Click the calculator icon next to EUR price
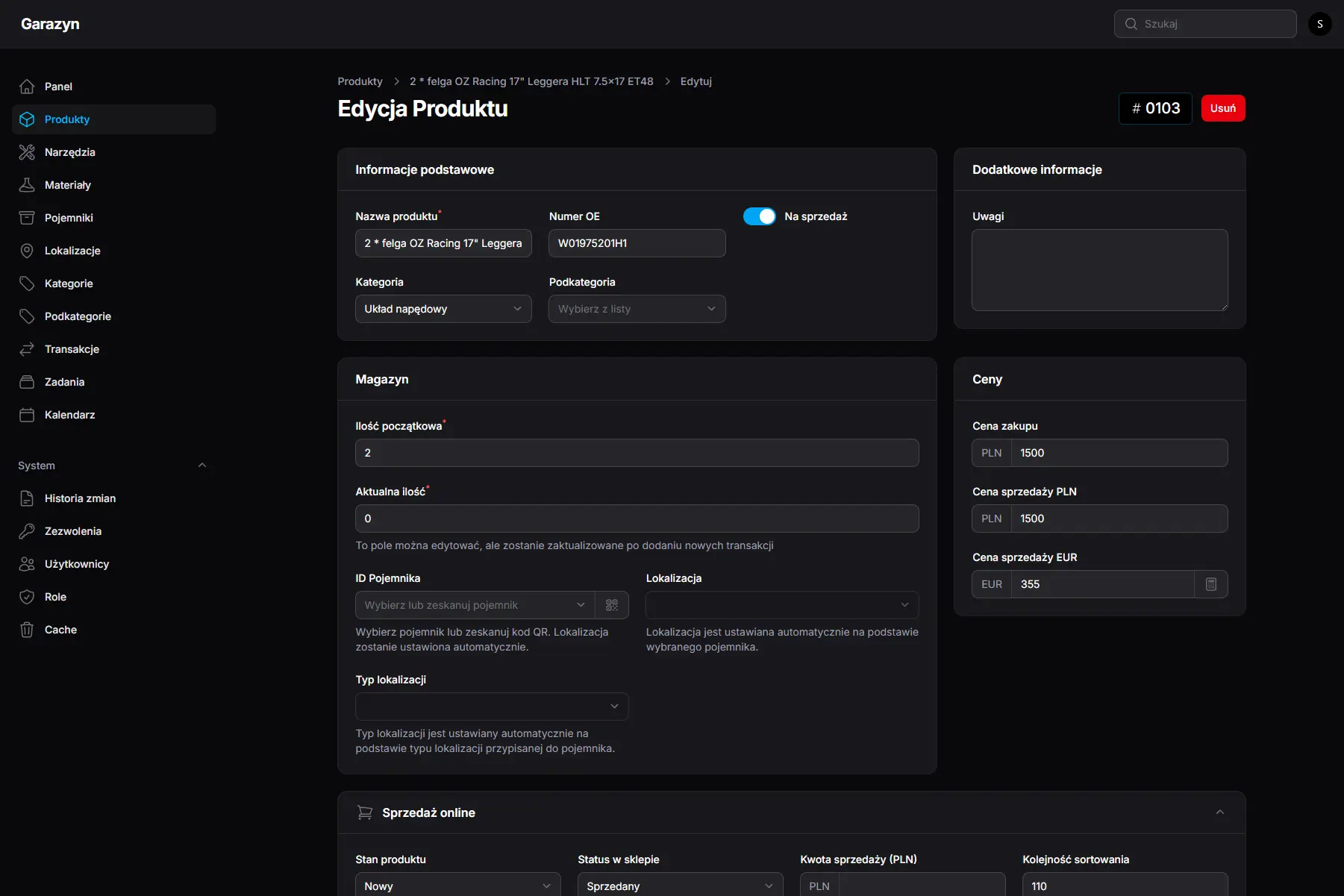The image size is (1344, 896). tap(1211, 584)
